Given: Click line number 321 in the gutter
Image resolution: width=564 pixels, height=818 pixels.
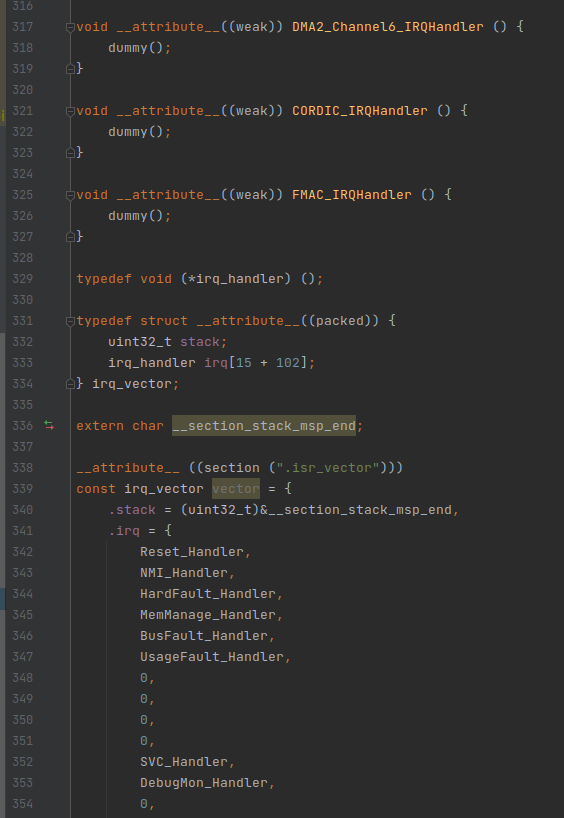Looking at the screenshot, I should (x=22, y=111).
